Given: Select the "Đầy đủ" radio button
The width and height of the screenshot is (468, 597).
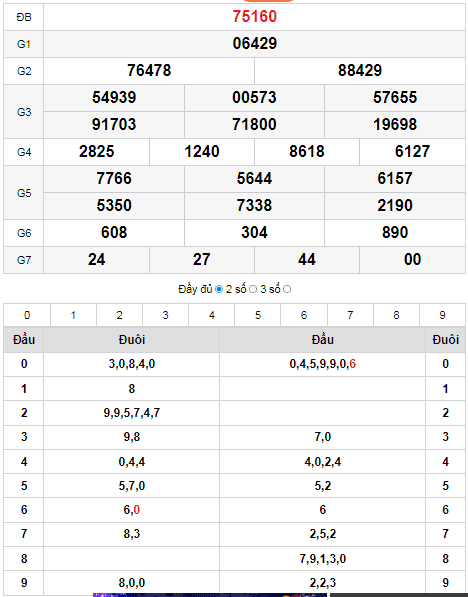Looking at the screenshot, I should (219, 289).
